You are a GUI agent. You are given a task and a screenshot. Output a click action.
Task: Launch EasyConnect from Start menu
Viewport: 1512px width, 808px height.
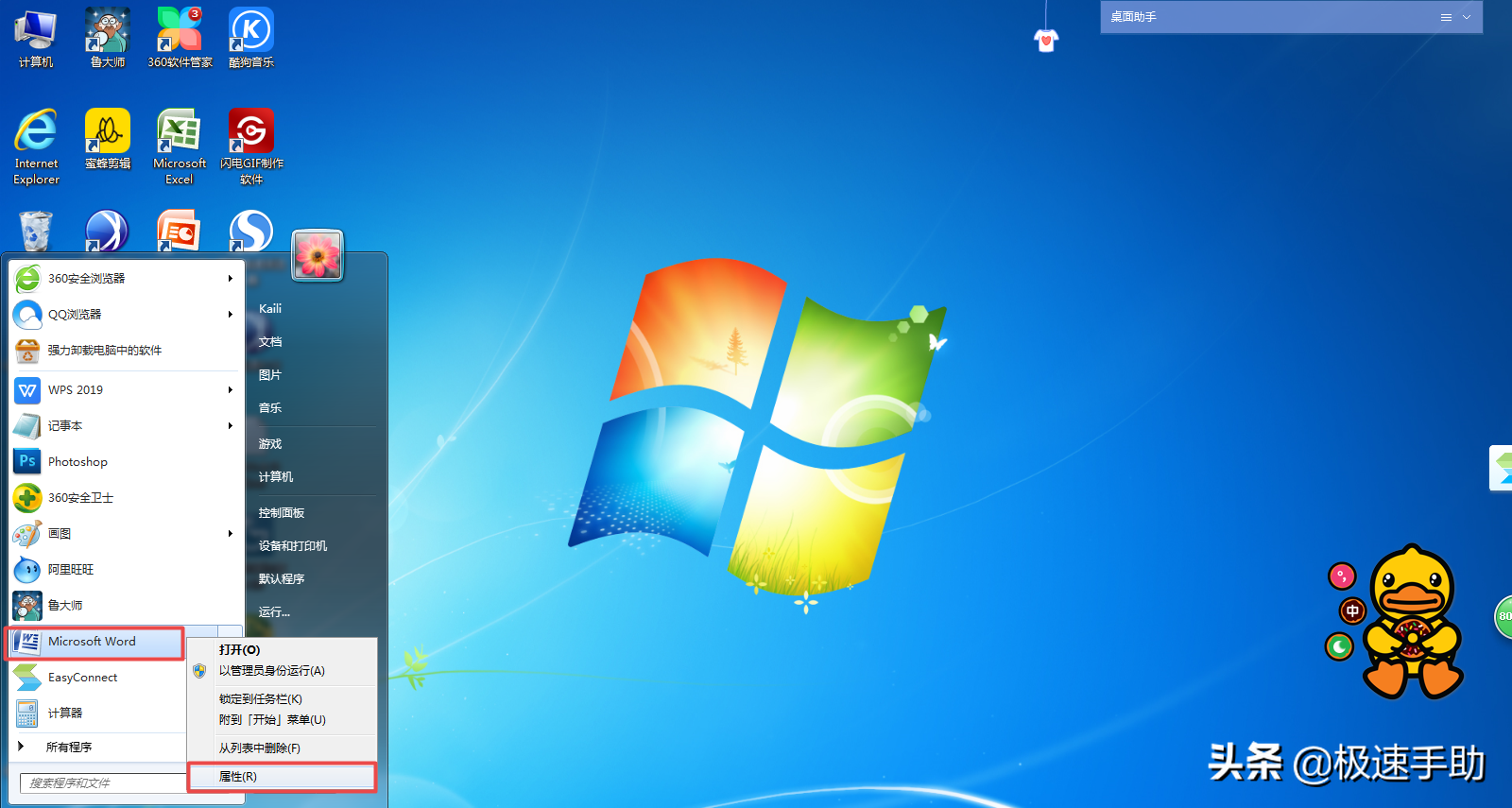97,678
